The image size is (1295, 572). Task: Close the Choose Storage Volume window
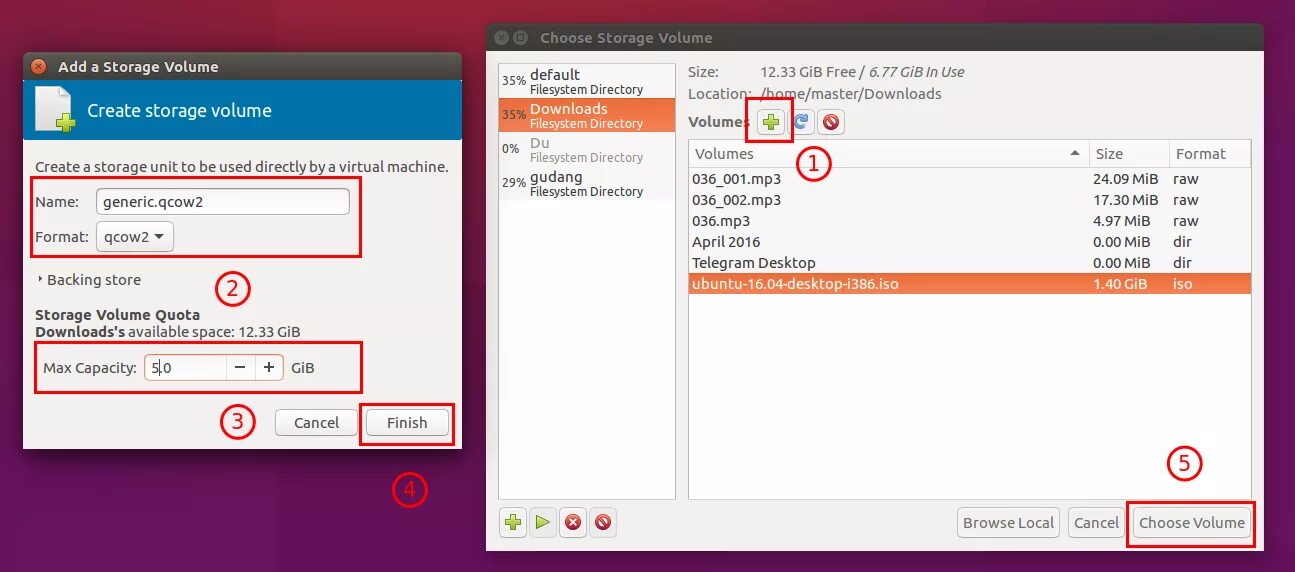[502, 38]
